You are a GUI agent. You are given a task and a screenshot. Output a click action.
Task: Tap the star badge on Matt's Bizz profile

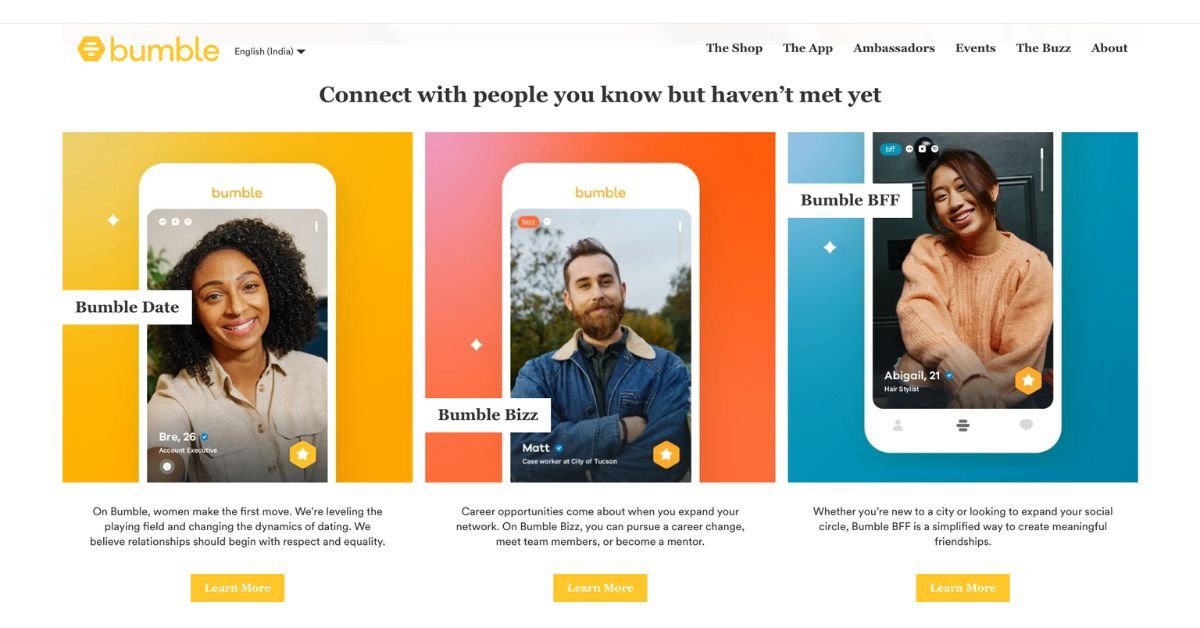666,455
